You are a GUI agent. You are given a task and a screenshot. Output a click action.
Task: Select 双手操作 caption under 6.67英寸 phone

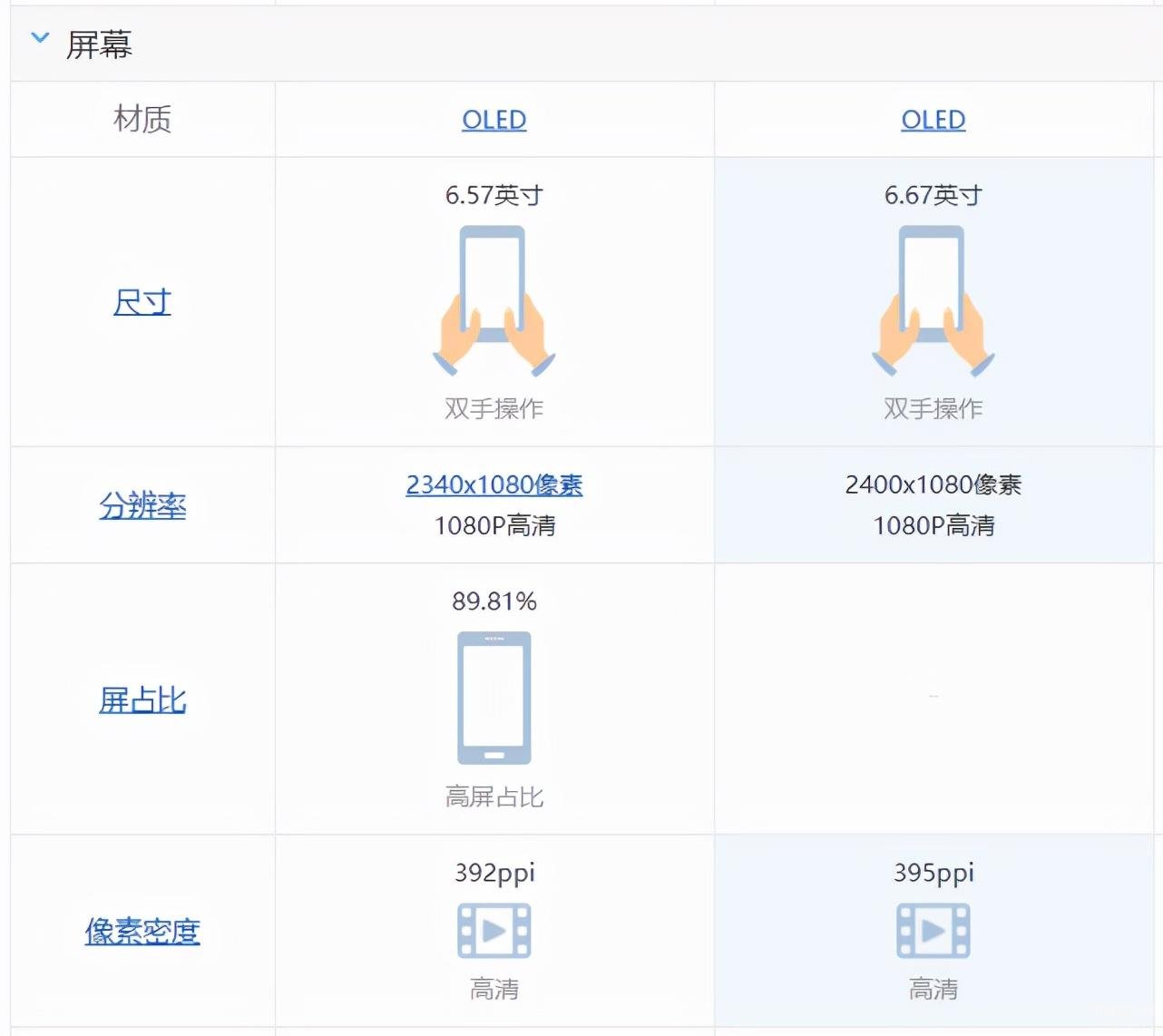pyautogui.click(x=933, y=408)
